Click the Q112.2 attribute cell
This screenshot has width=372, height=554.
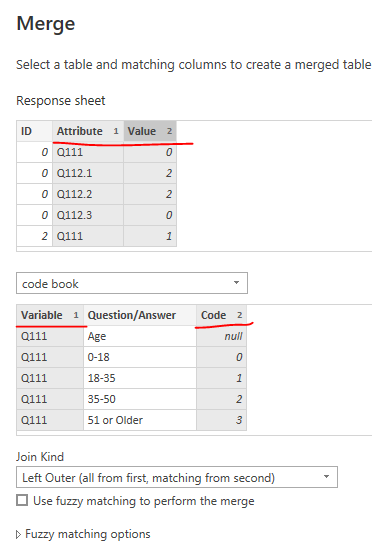tap(88, 194)
